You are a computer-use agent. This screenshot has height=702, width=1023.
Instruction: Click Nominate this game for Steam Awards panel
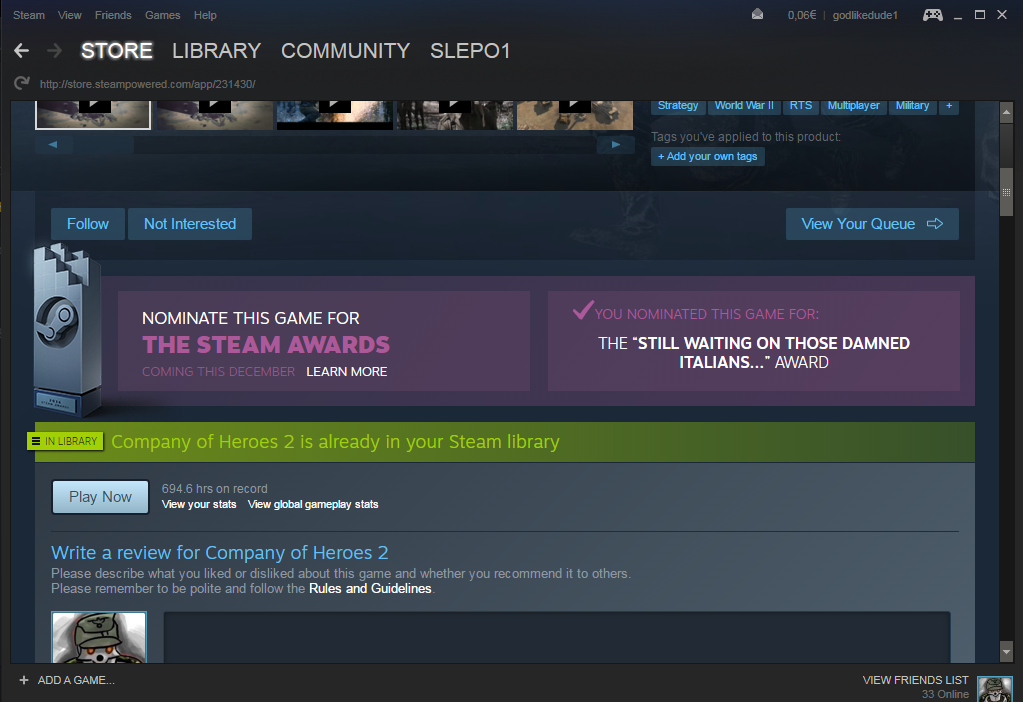pos(324,341)
